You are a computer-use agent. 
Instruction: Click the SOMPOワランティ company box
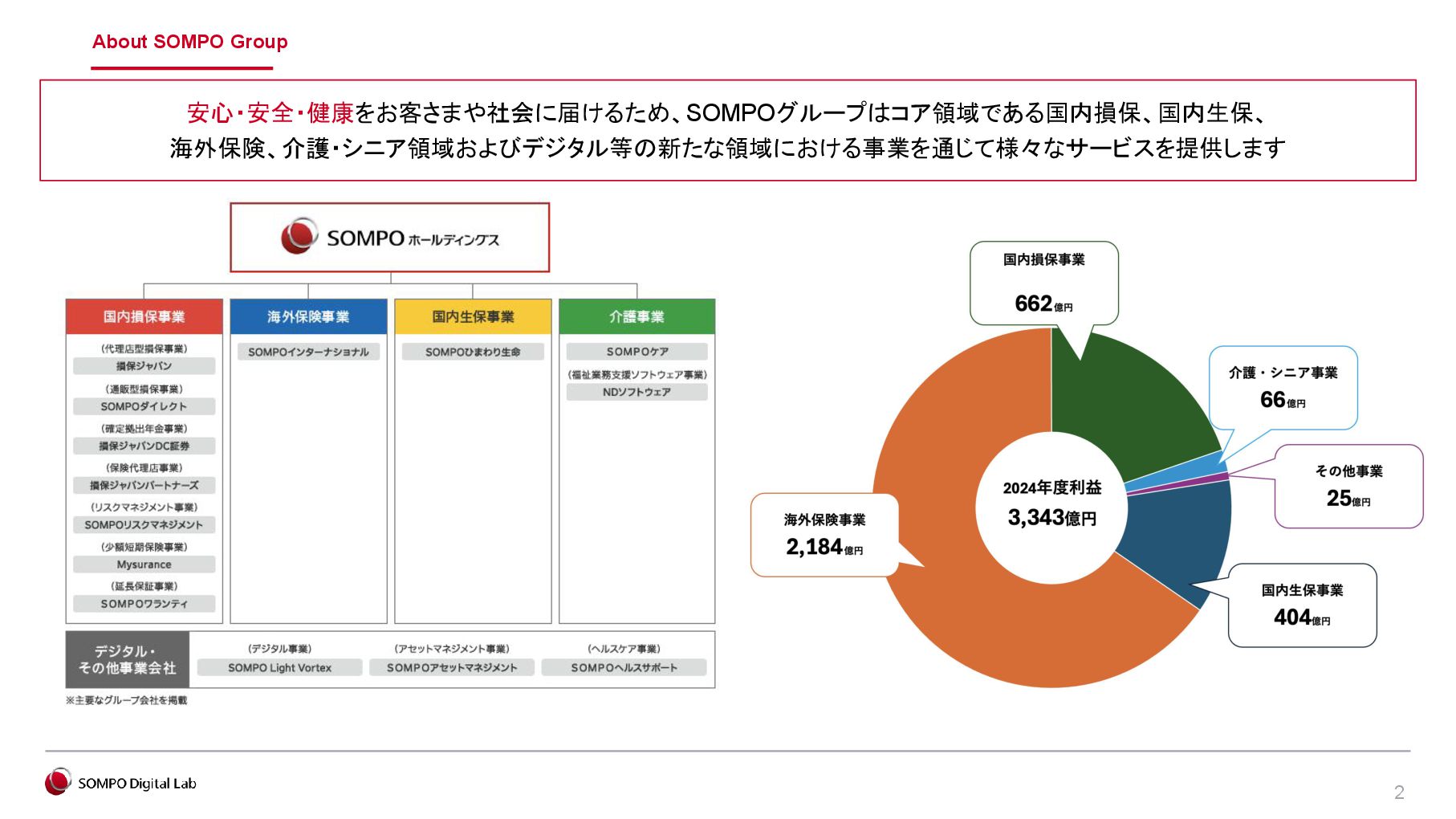(144, 604)
